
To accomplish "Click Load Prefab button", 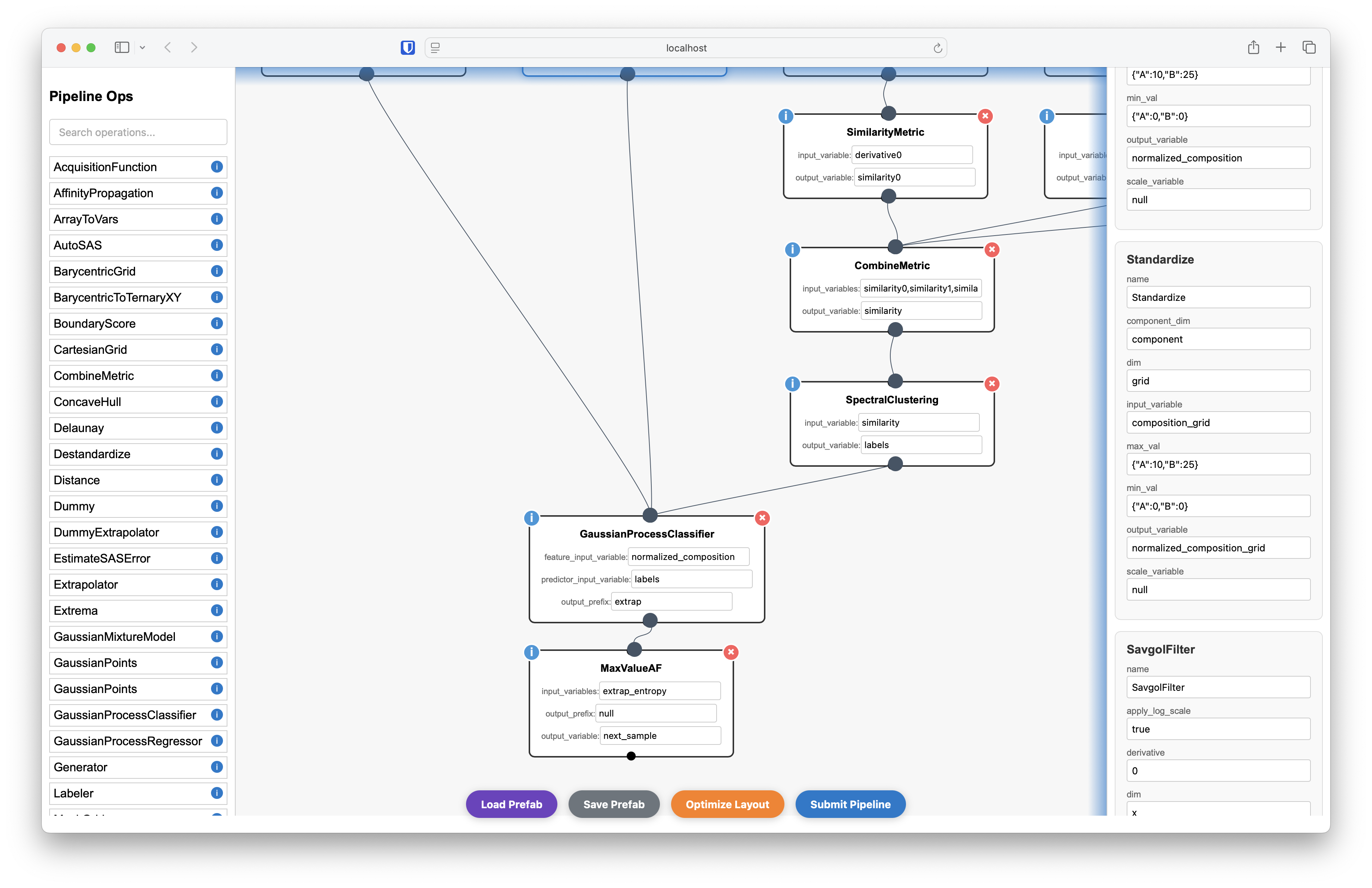I will point(511,804).
